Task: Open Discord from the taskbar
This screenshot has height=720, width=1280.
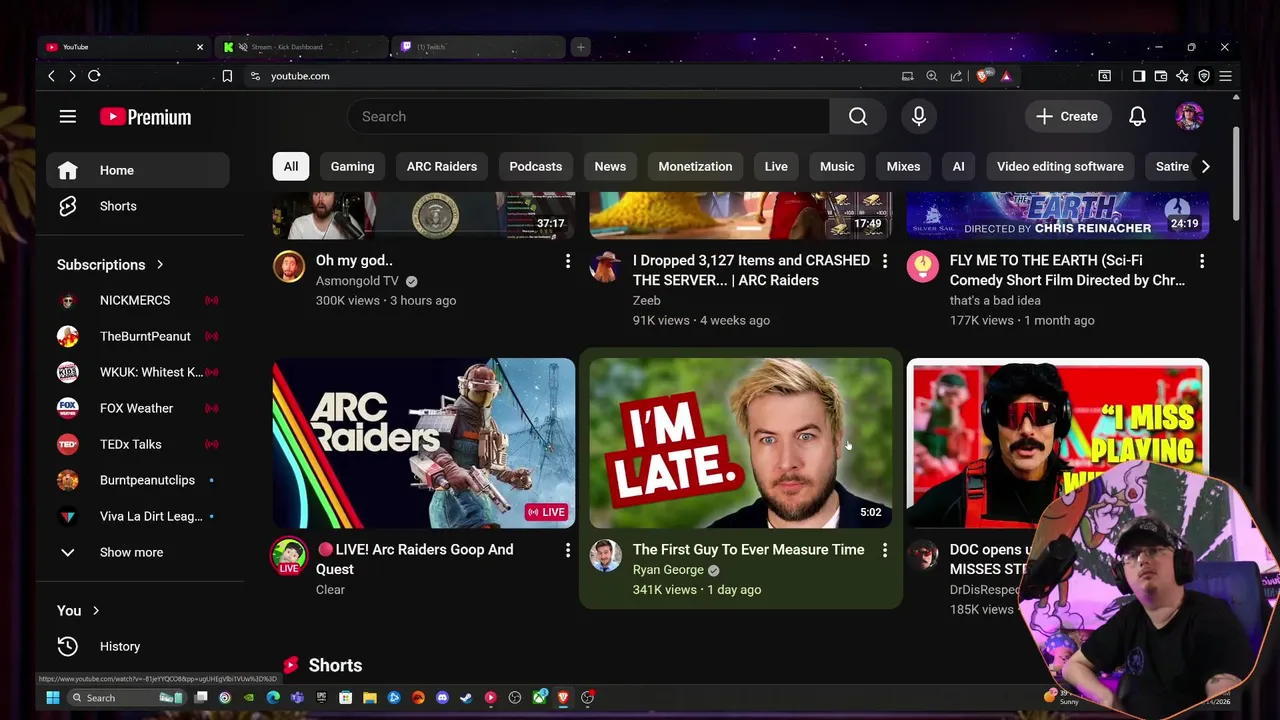Action: [442, 698]
